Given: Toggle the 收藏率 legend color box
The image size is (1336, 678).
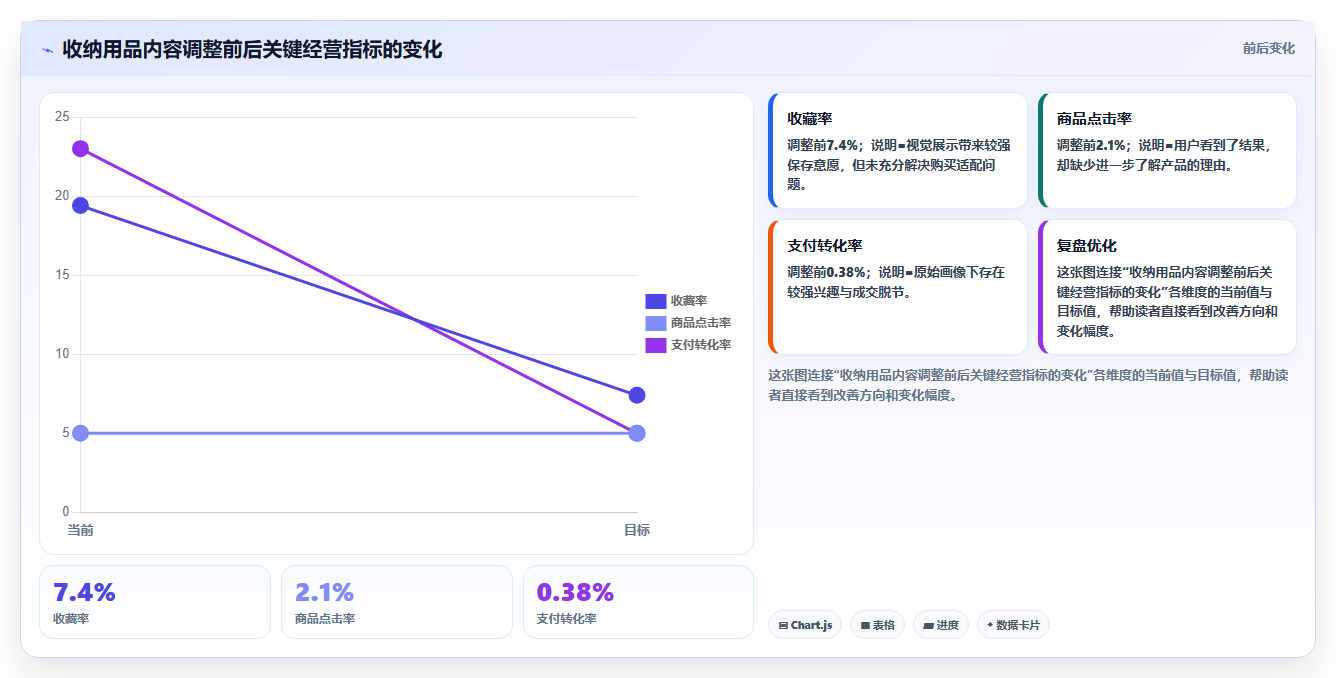Looking at the screenshot, I should pyautogui.click(x=656, y=301).
